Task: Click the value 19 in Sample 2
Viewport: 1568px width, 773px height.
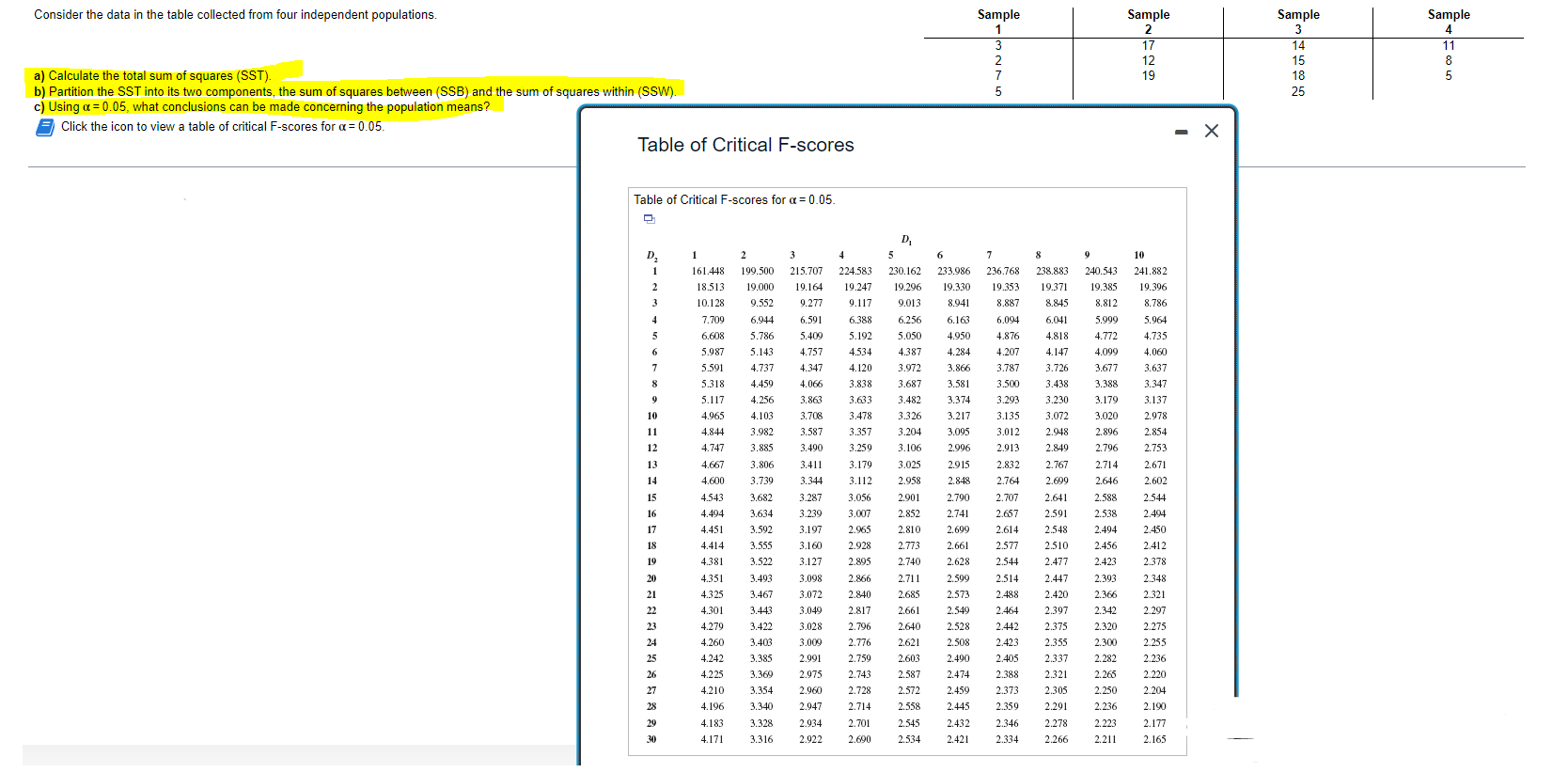Action: pyautogui.click(x=1149, y=75)
